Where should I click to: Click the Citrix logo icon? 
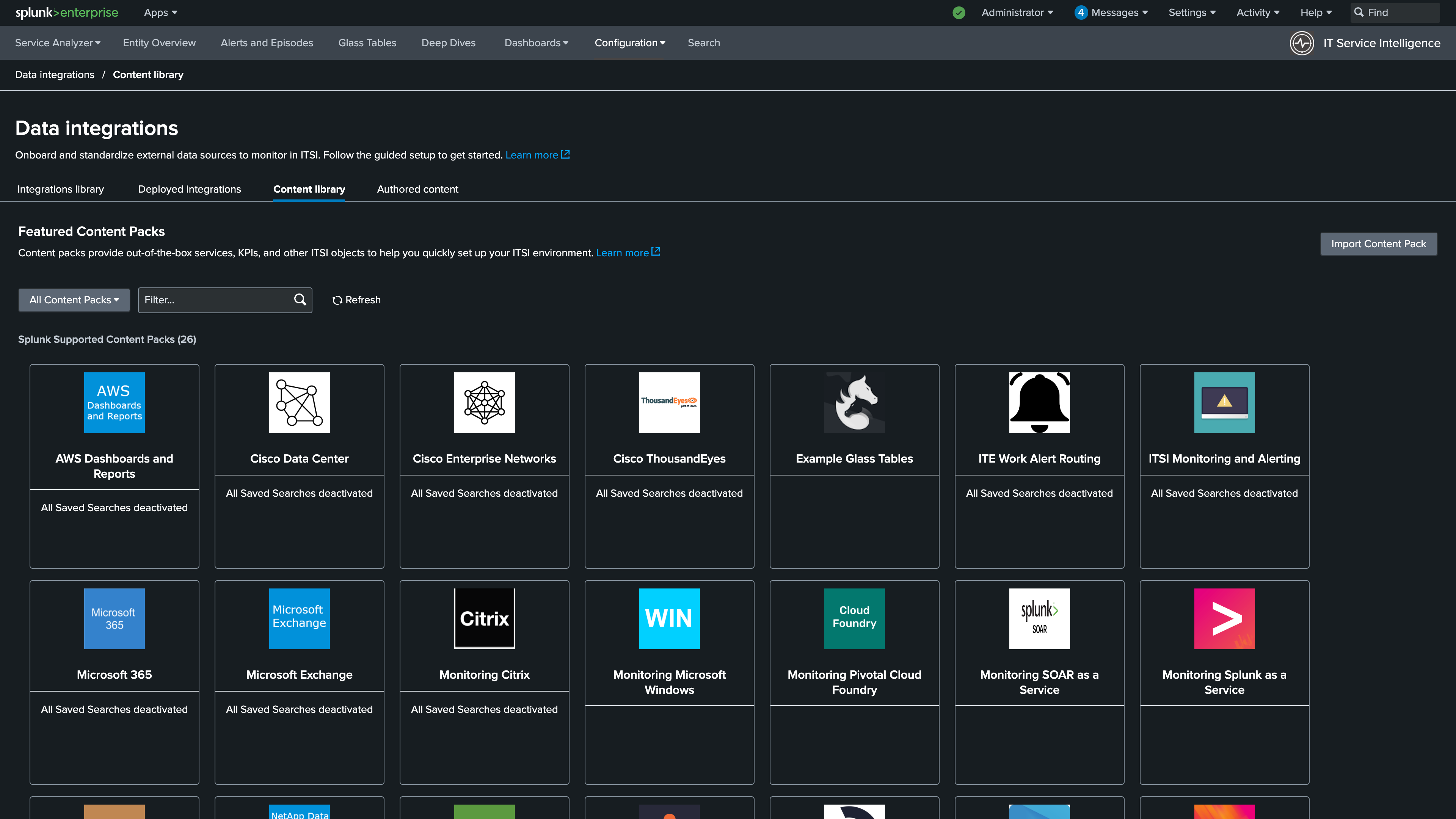(485, 618)
